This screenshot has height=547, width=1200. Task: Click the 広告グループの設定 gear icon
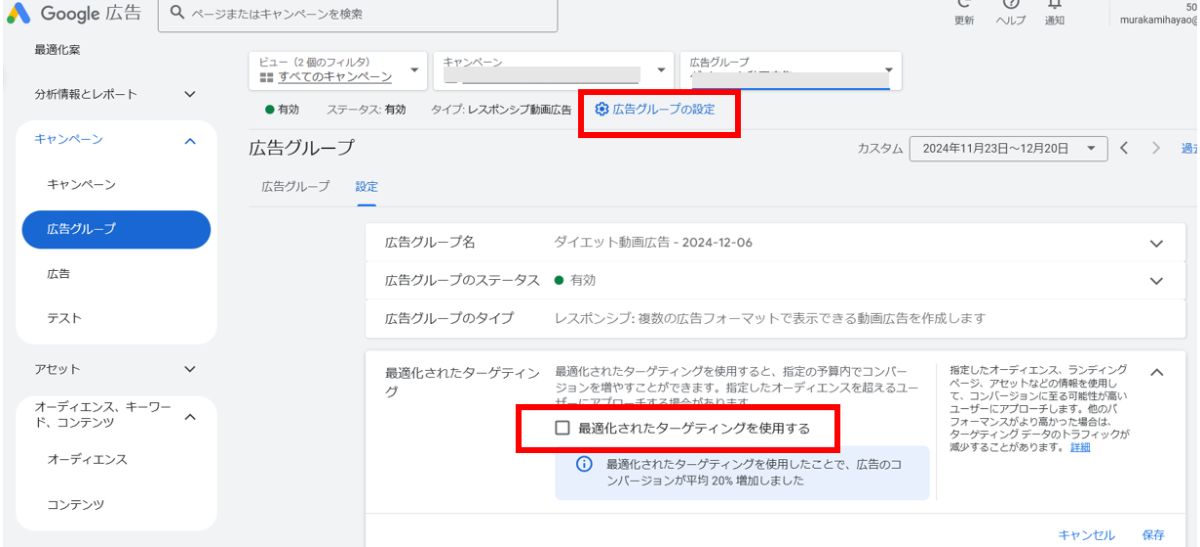[601, 109]
